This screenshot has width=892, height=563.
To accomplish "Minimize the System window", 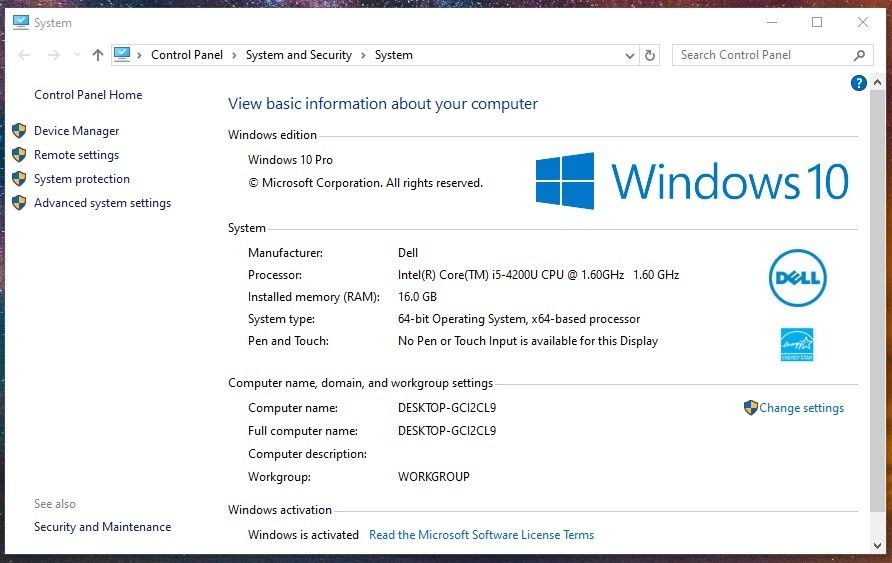I will (x=772, y=22).
